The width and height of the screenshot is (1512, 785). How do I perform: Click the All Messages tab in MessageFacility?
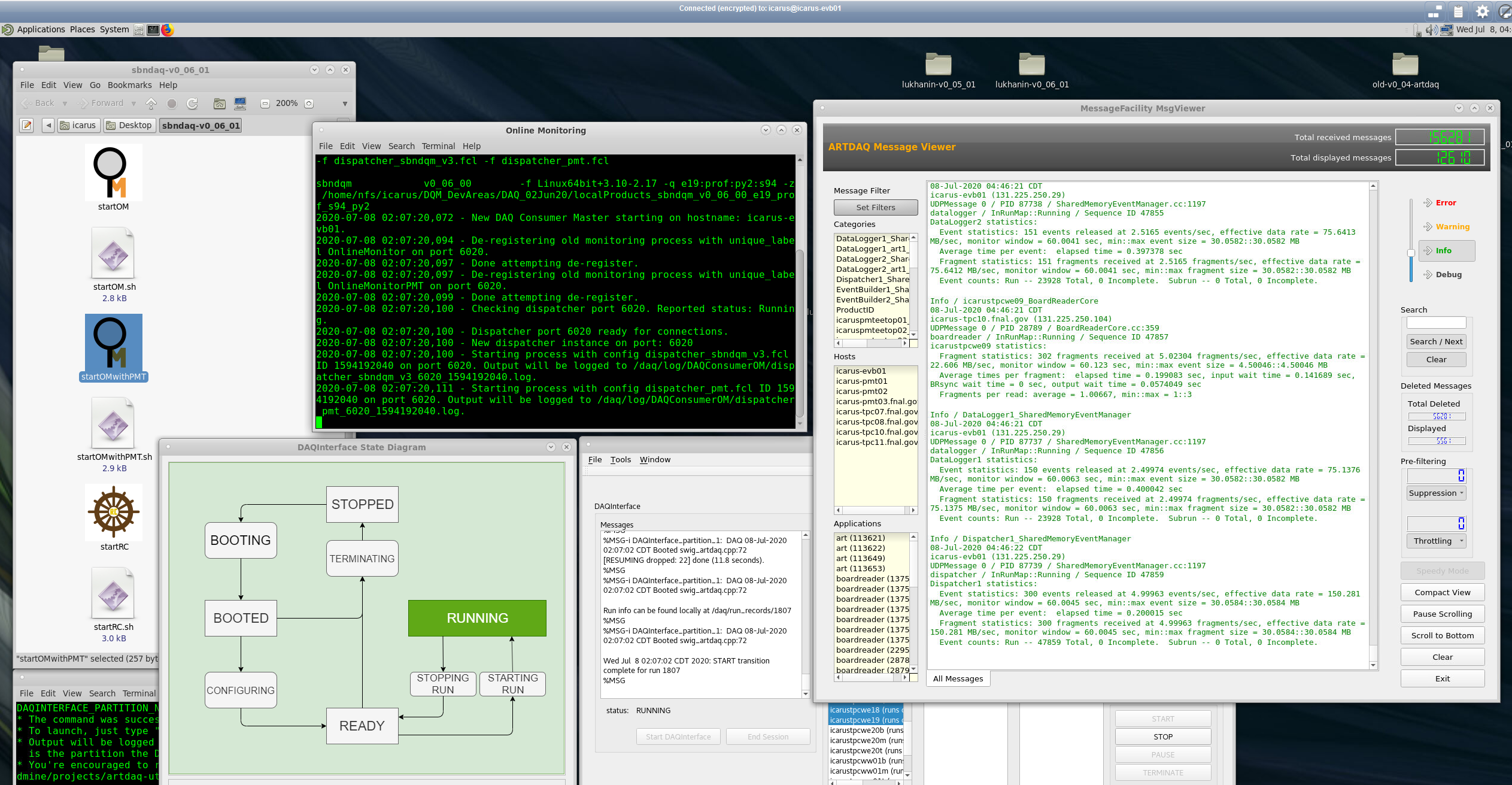coord(957,679)
